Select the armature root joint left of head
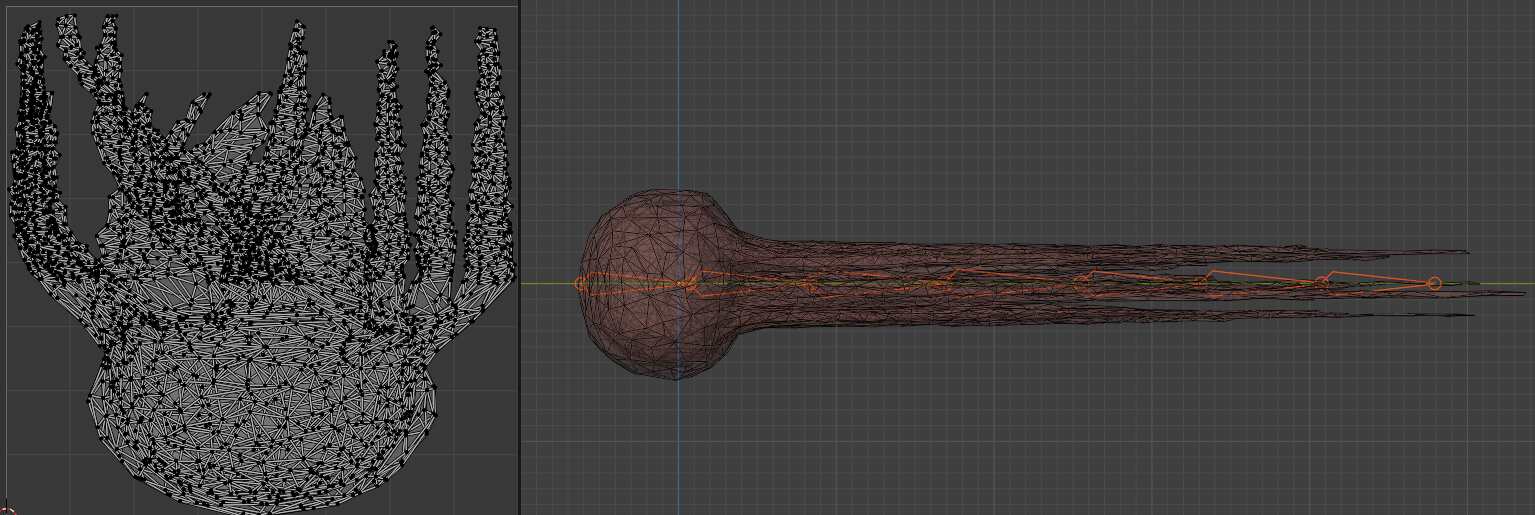This screenshot has height=515, width=1535. click(x=581, y=284)
